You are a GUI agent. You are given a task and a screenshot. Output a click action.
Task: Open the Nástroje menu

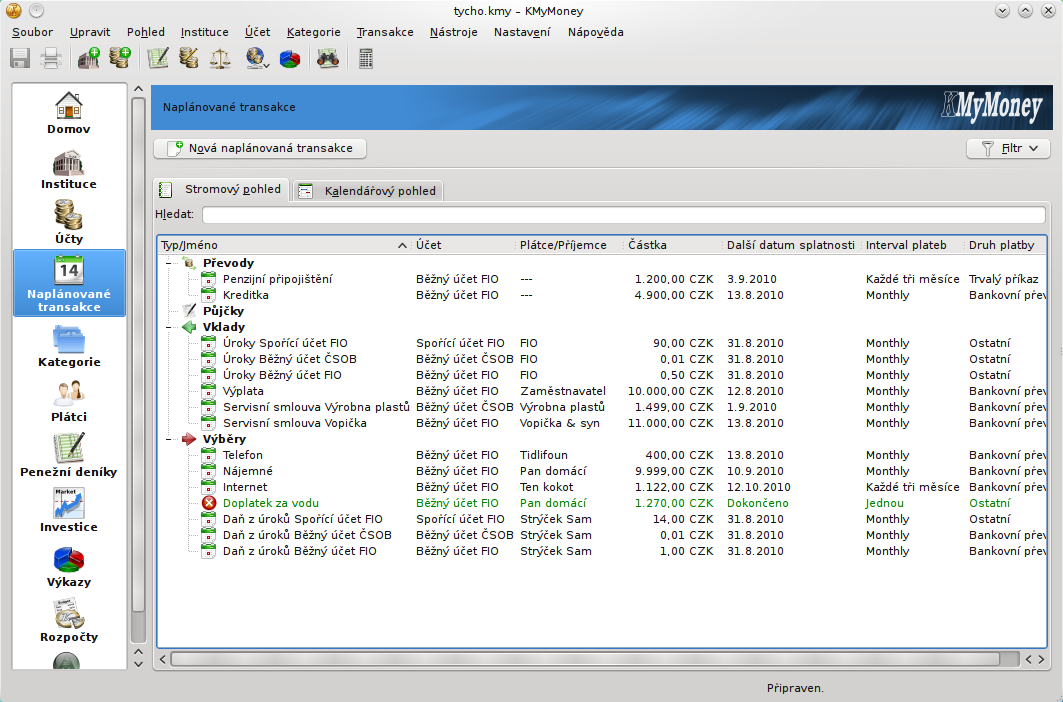pyautogui.click(x=454, y=32)
